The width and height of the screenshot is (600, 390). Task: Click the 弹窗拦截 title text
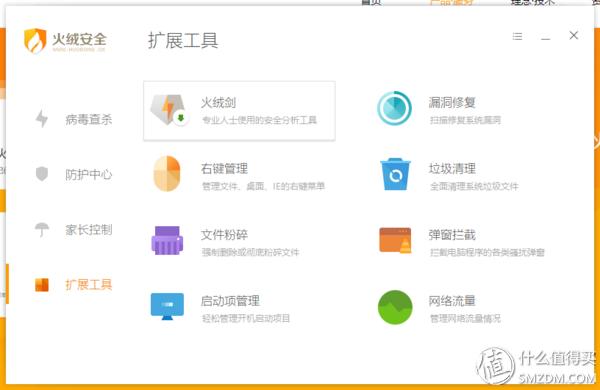[452, 235]
